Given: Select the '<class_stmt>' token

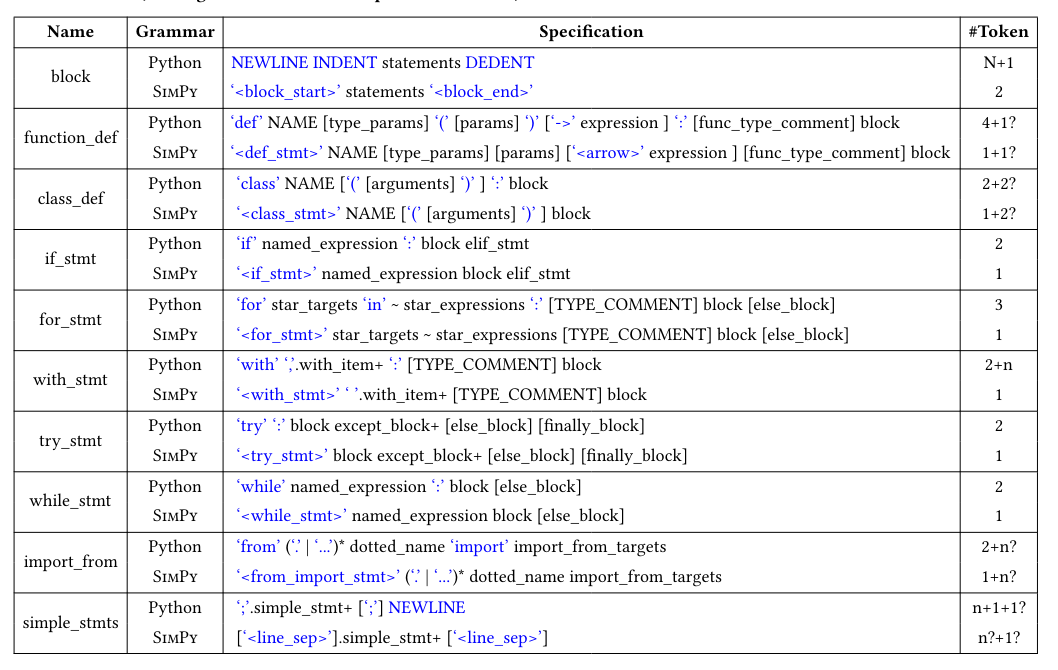Looking at the screenshot, I should [289, 214].
